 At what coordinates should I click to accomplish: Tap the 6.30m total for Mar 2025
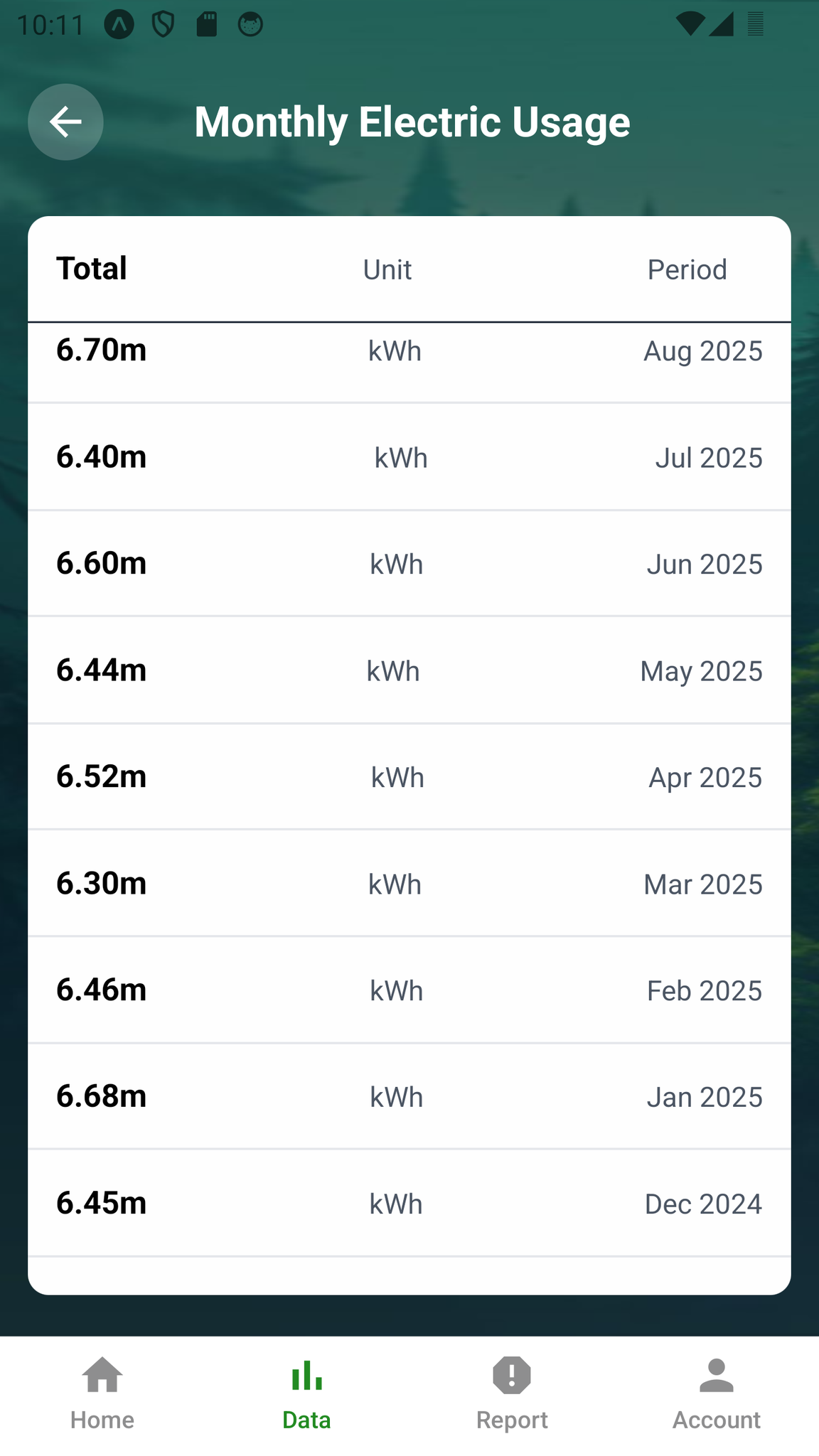point(102,884)
